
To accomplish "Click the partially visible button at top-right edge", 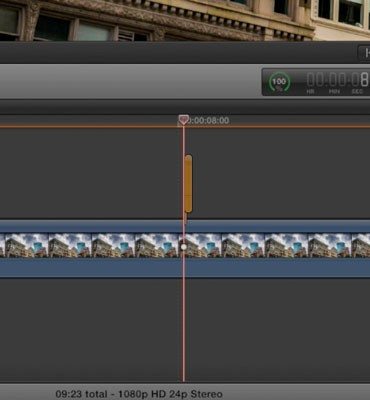I will (364, 53).
